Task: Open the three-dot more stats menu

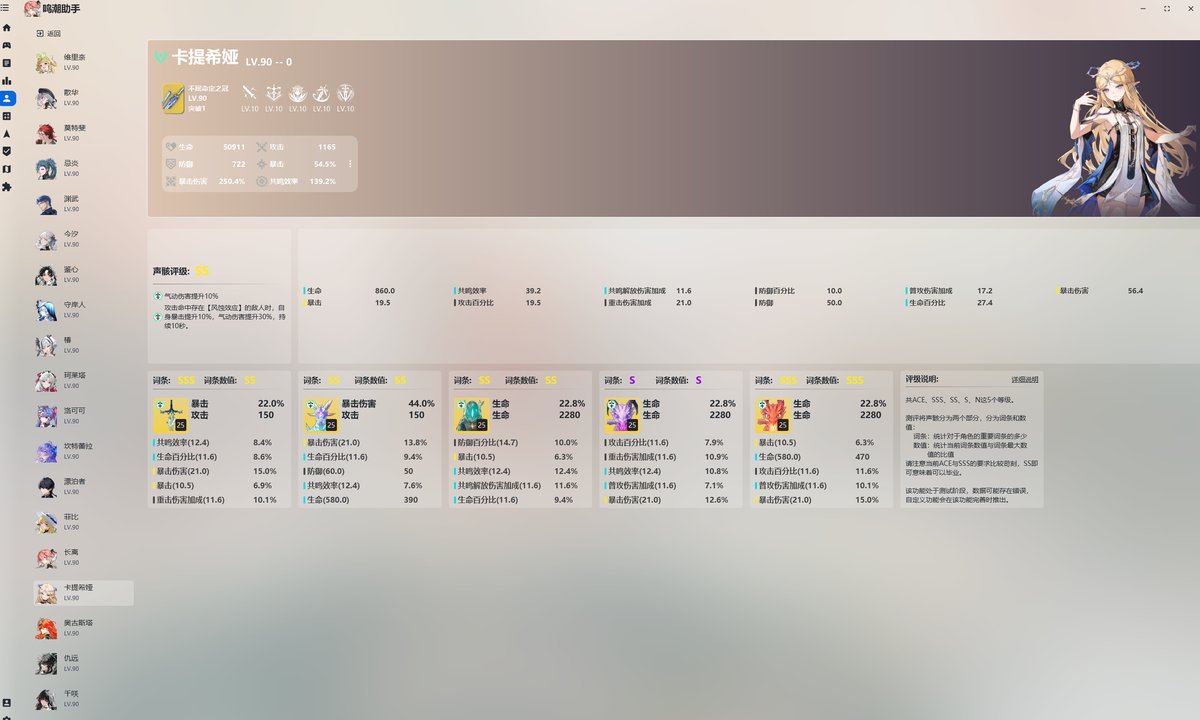Action: pyautogui.click(x=350, y=163)
